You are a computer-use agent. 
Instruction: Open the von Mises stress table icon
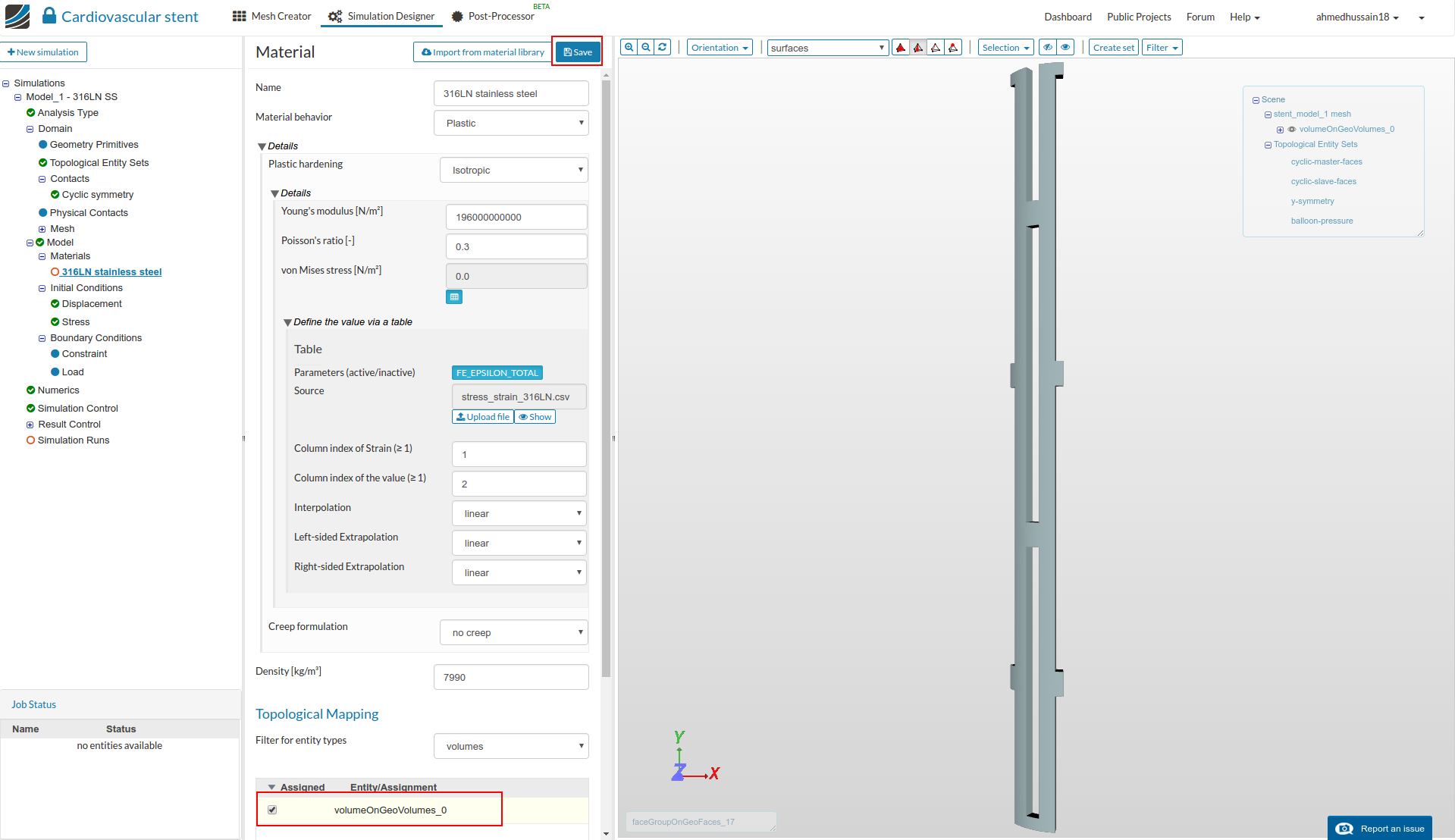pos(454,297)
